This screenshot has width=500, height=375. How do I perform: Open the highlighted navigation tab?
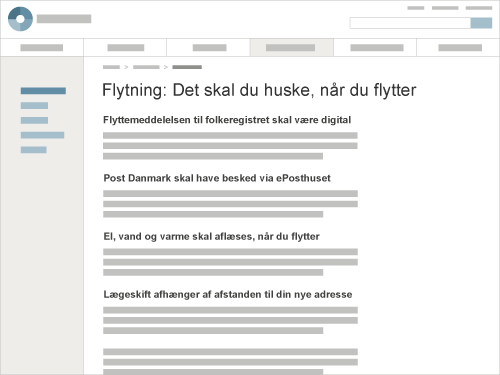click(x=292, y=47)
